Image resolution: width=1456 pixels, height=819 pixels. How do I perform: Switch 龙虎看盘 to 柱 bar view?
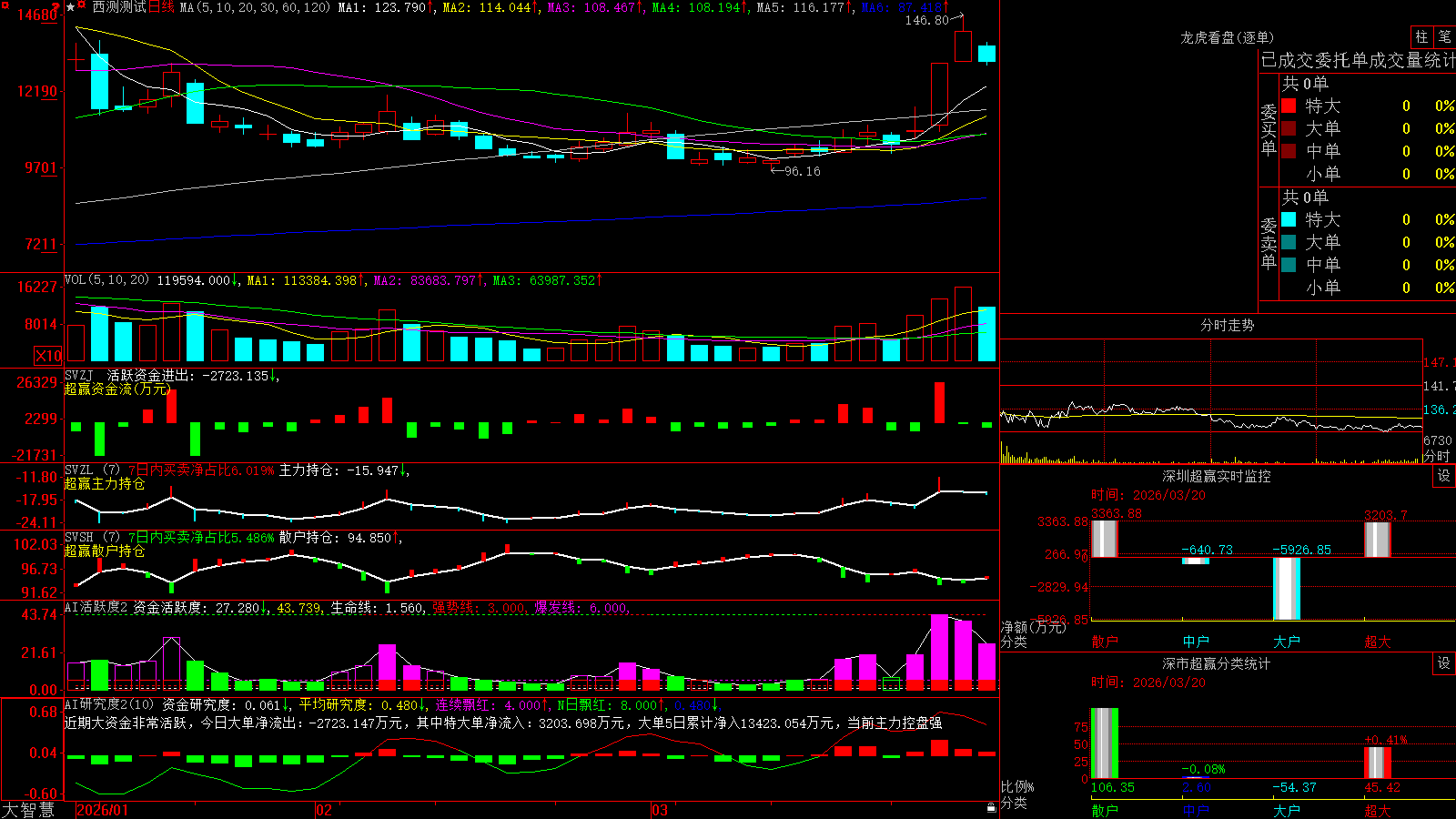click(1421, 36)
